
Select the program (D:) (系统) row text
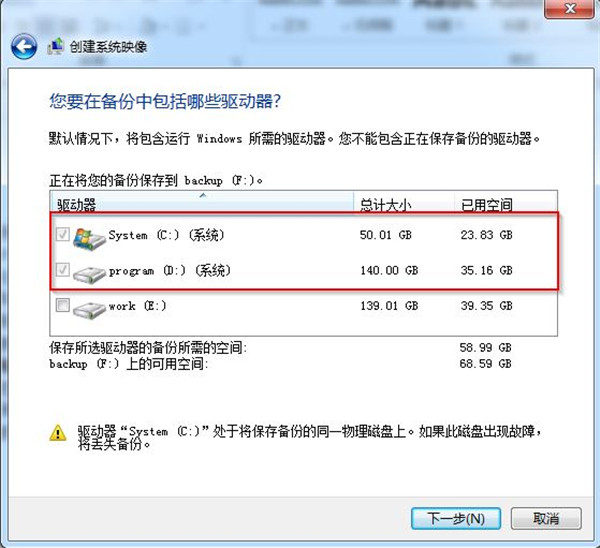170,271
